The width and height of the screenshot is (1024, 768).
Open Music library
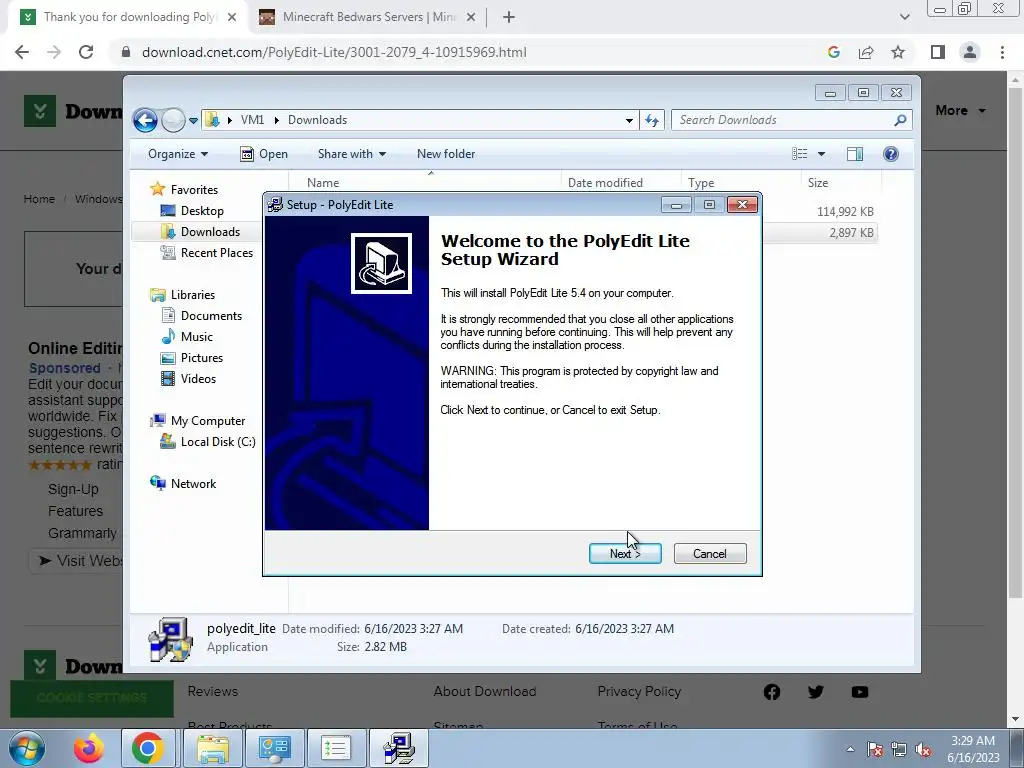coord(196,337)
